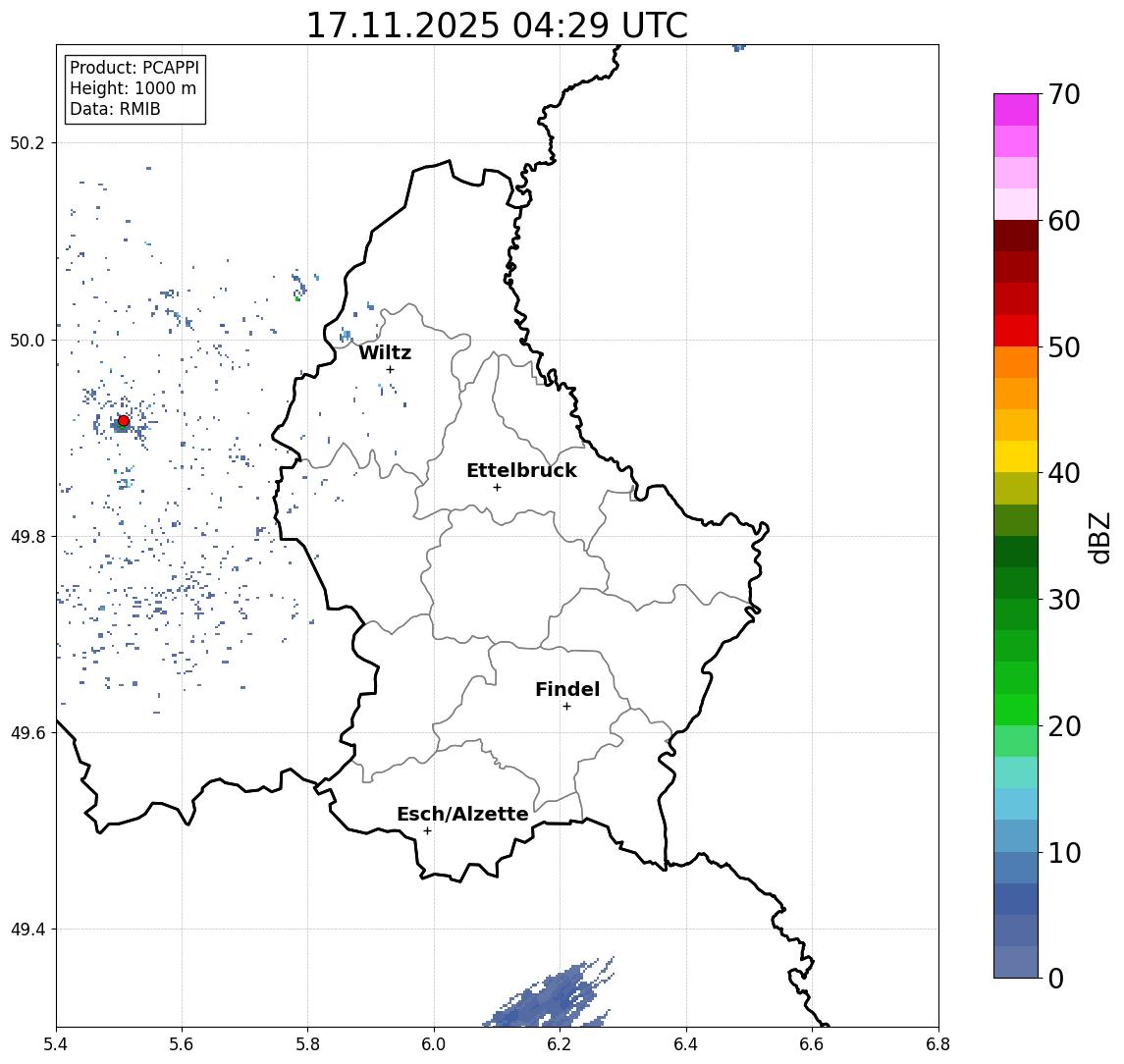Pick the orange swatch below 50
Screen dimensions: 1124x1064
point(1016,362)
